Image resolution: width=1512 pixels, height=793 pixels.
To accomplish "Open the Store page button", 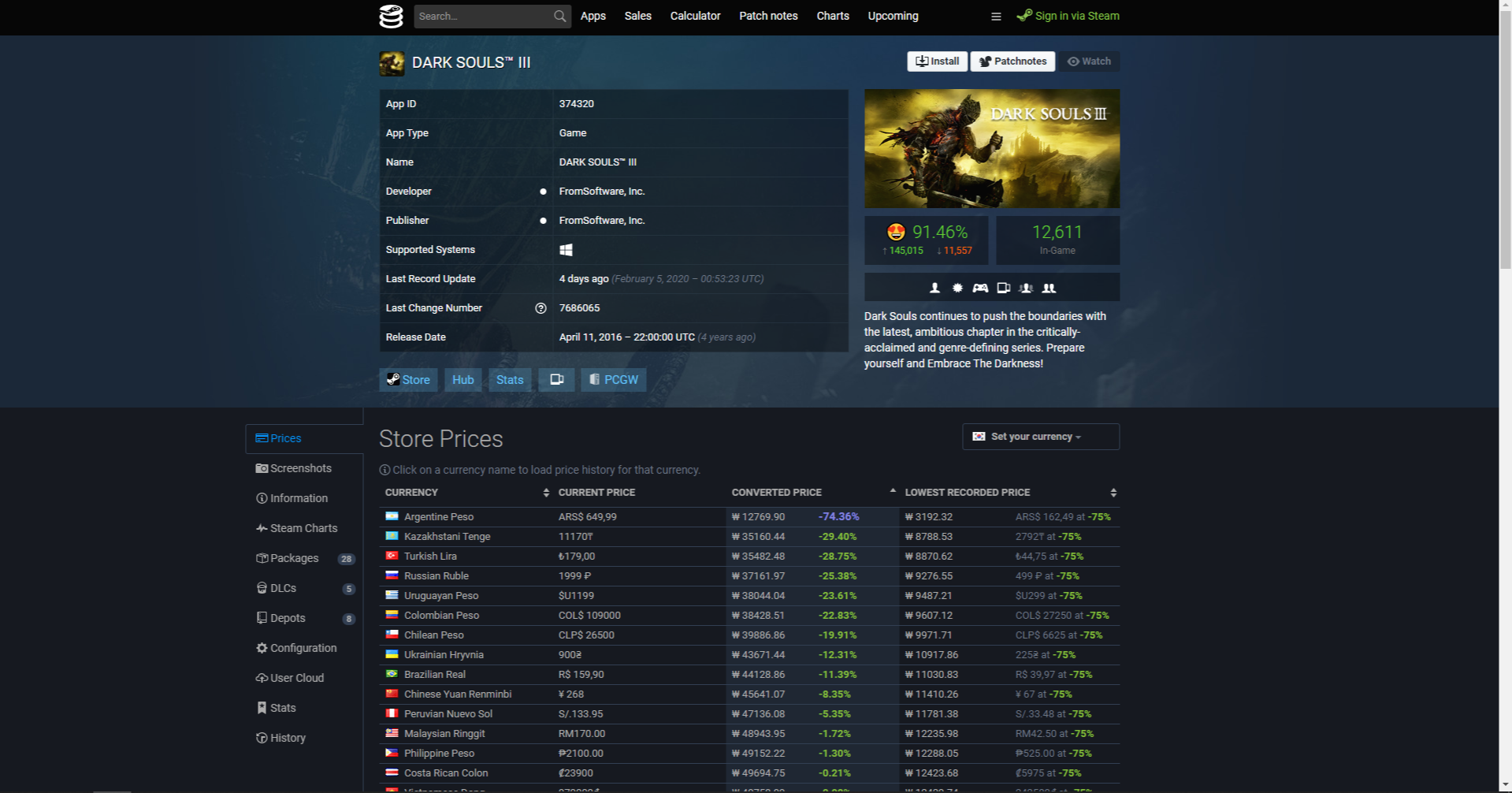I will [x=408, y=380].
